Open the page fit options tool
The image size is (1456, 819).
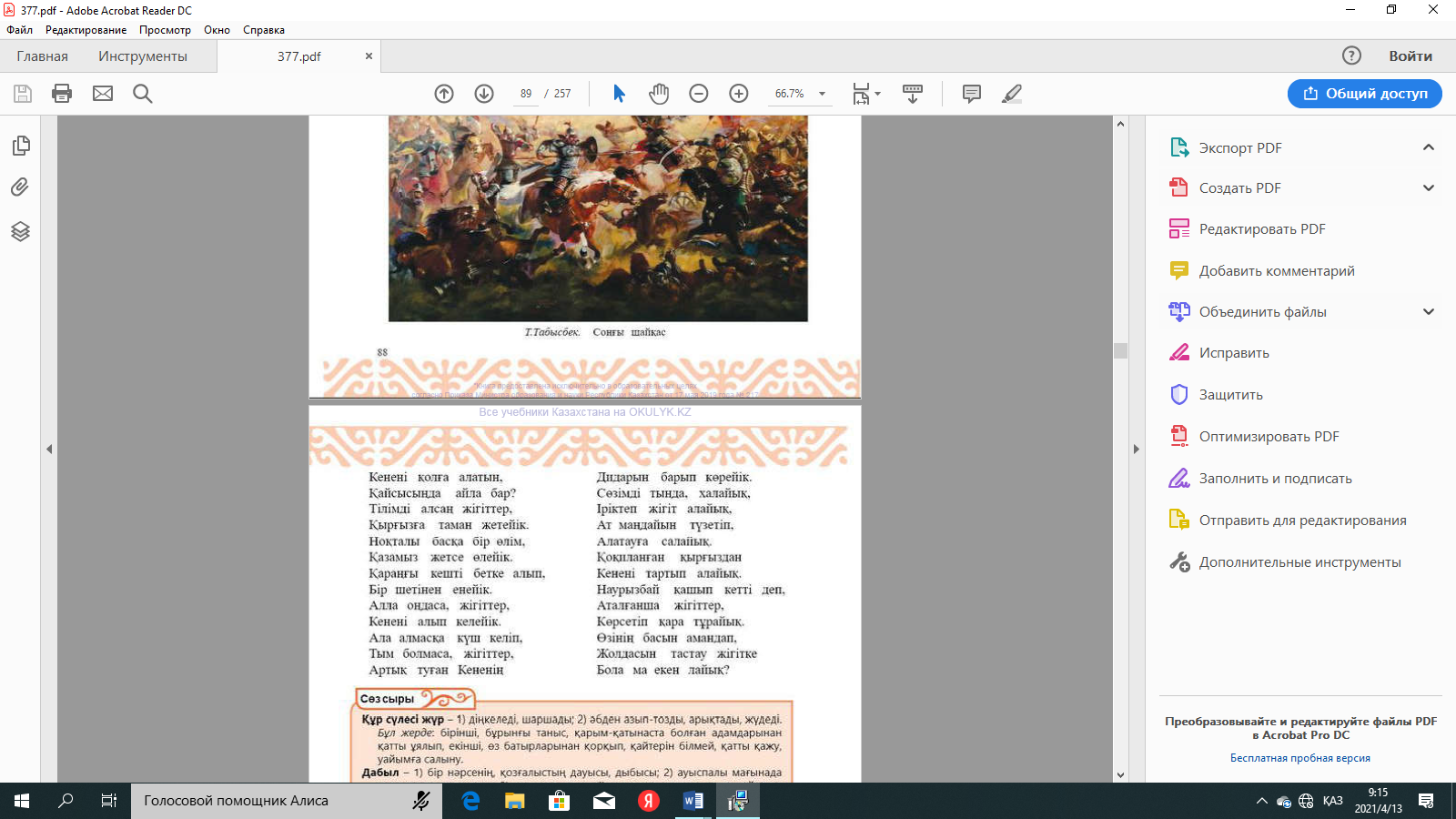coord(861,94)
